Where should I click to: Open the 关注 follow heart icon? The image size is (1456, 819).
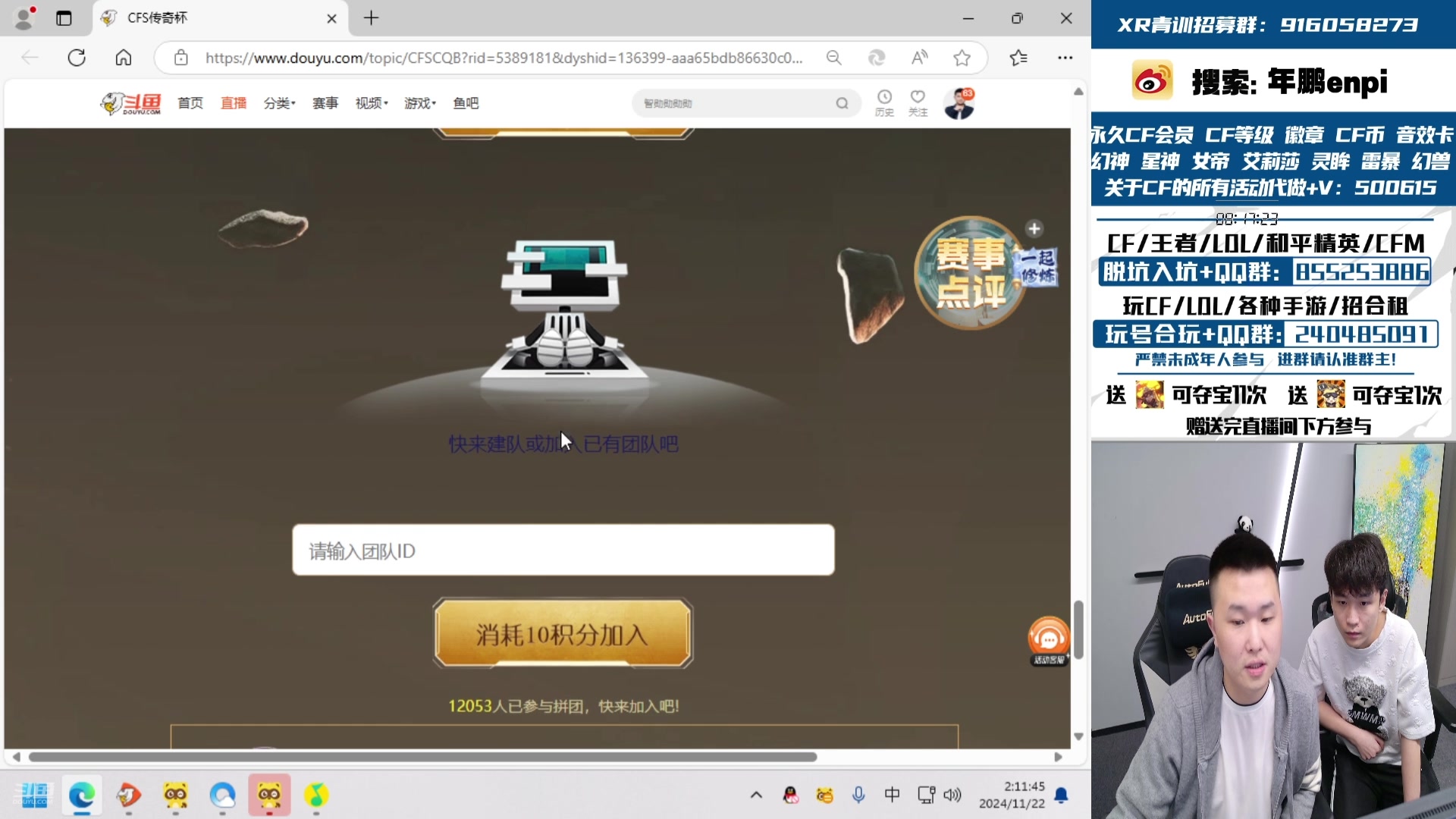[918, 102]
